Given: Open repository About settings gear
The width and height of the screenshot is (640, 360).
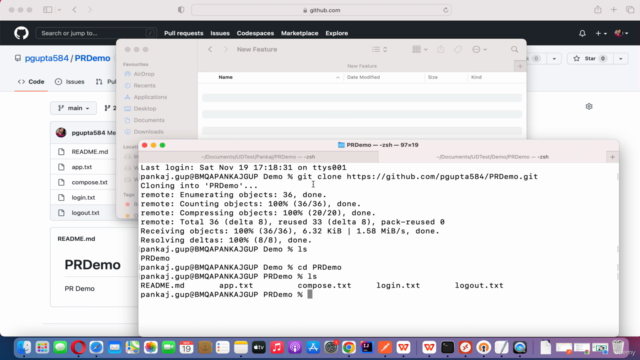Looking at the screenshot, I should [589, 107].
